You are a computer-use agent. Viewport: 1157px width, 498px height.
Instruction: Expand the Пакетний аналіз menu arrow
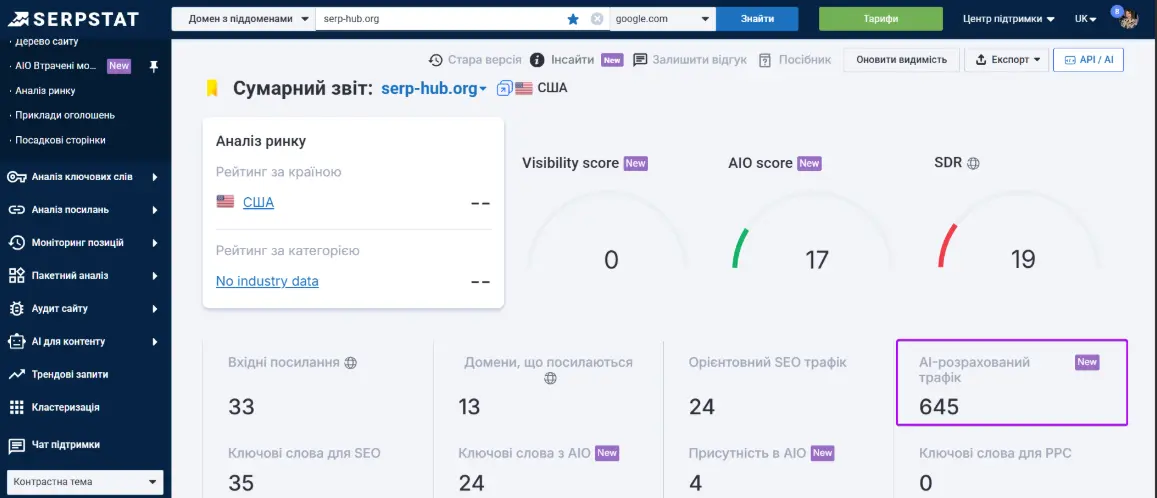[155, 276]
